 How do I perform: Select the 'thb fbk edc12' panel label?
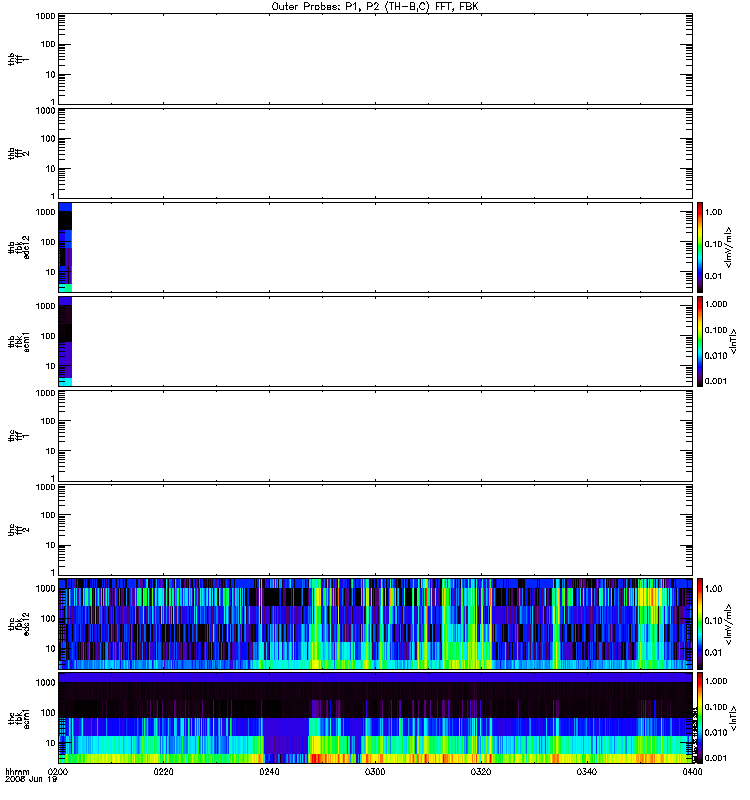pos(18,247)
